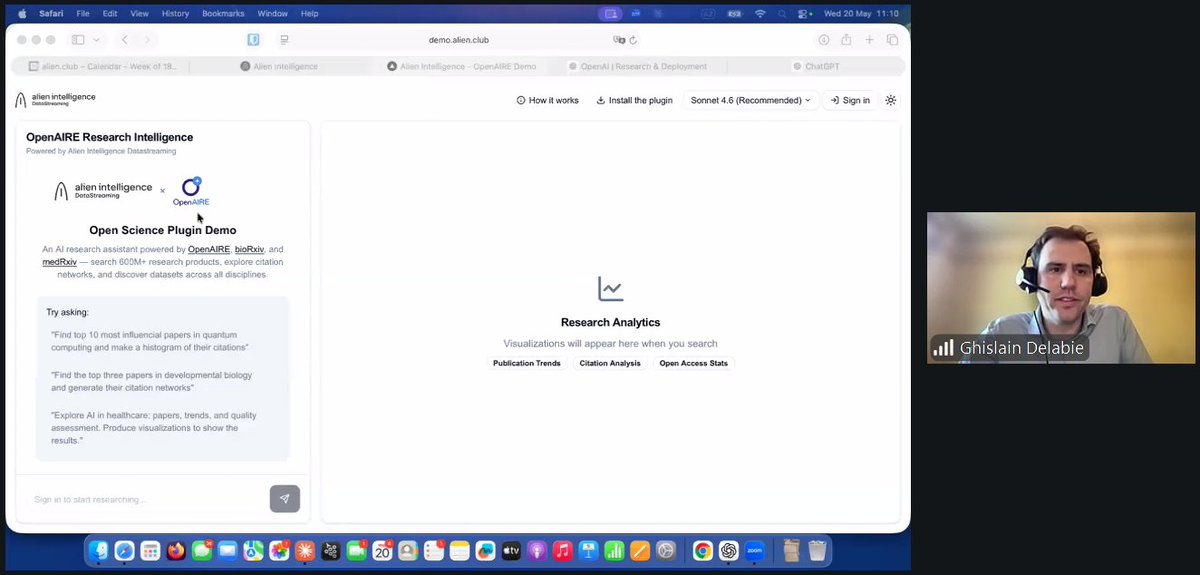Open the Window menu
The width and height of the screenshot is (1200, 575).
point(272,14)
